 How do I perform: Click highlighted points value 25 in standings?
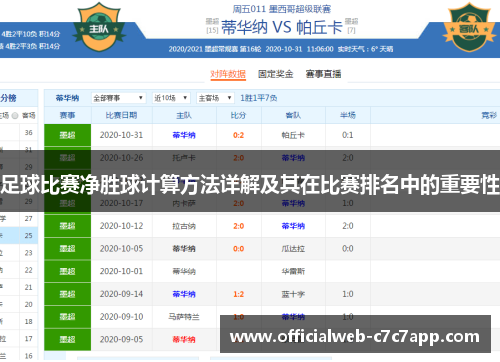click(29, 236)
